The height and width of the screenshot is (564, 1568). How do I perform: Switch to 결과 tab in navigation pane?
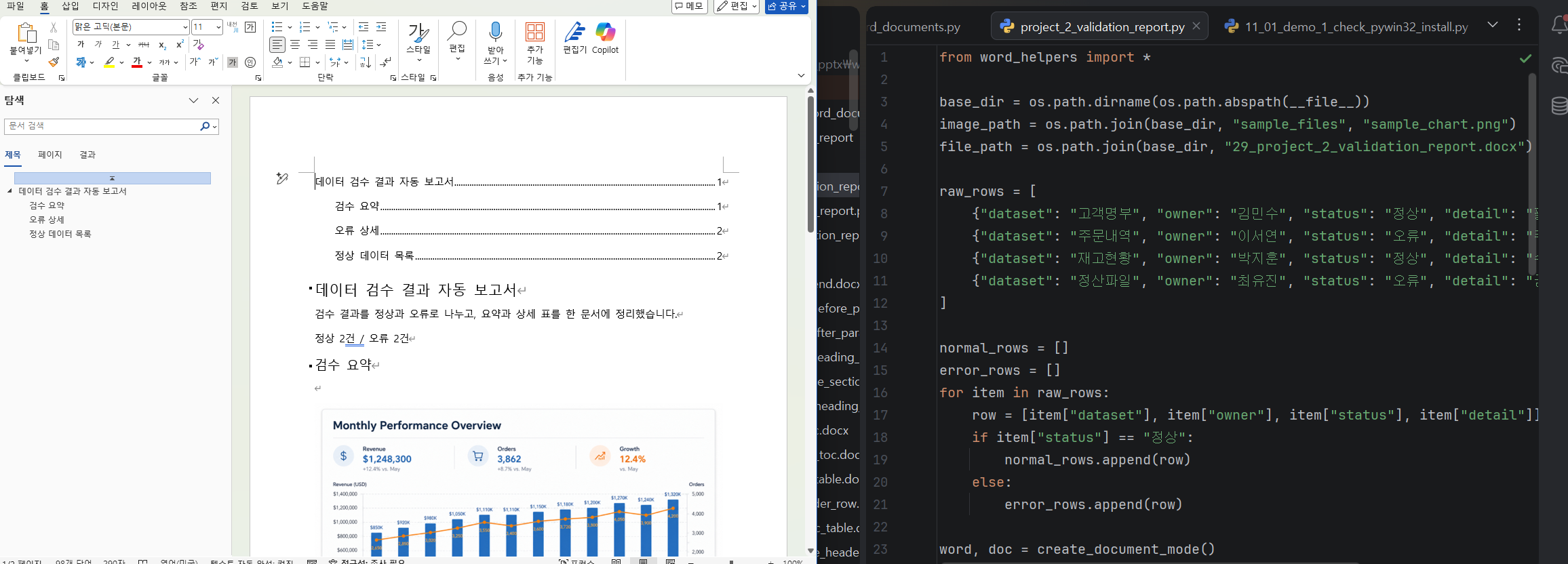(x=87, y=155)
